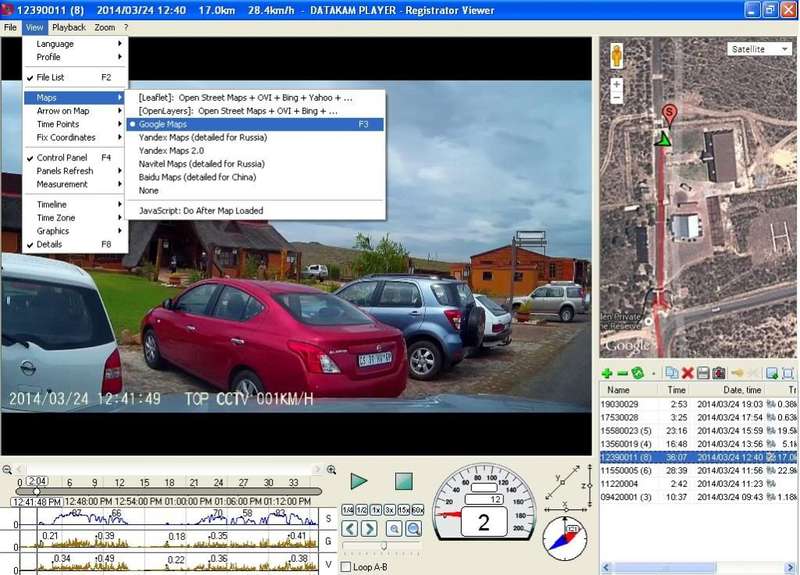Screen dimensions: 800x575
Task: Zoom out timeline with the minus magnifier
Action: pyautogui.click(x=7, y=470)
